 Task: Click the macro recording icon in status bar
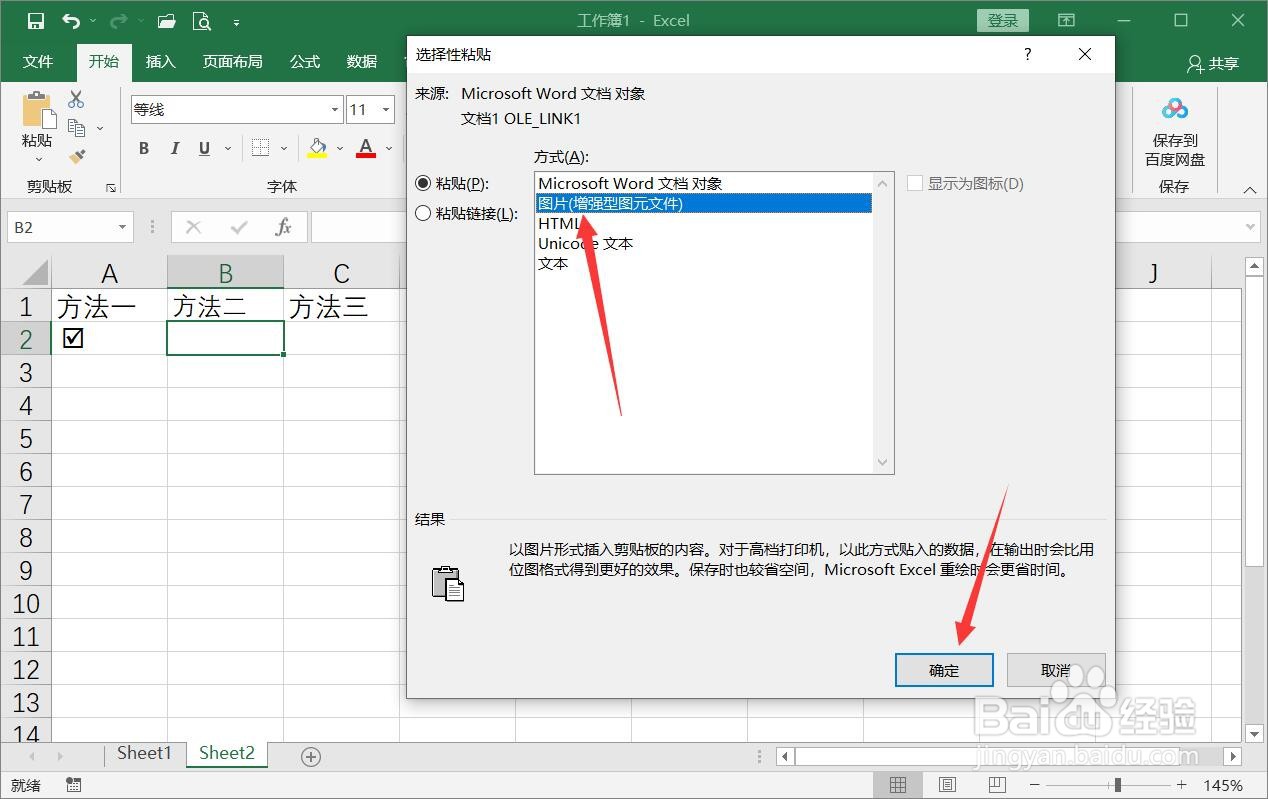tap(72, 785)
